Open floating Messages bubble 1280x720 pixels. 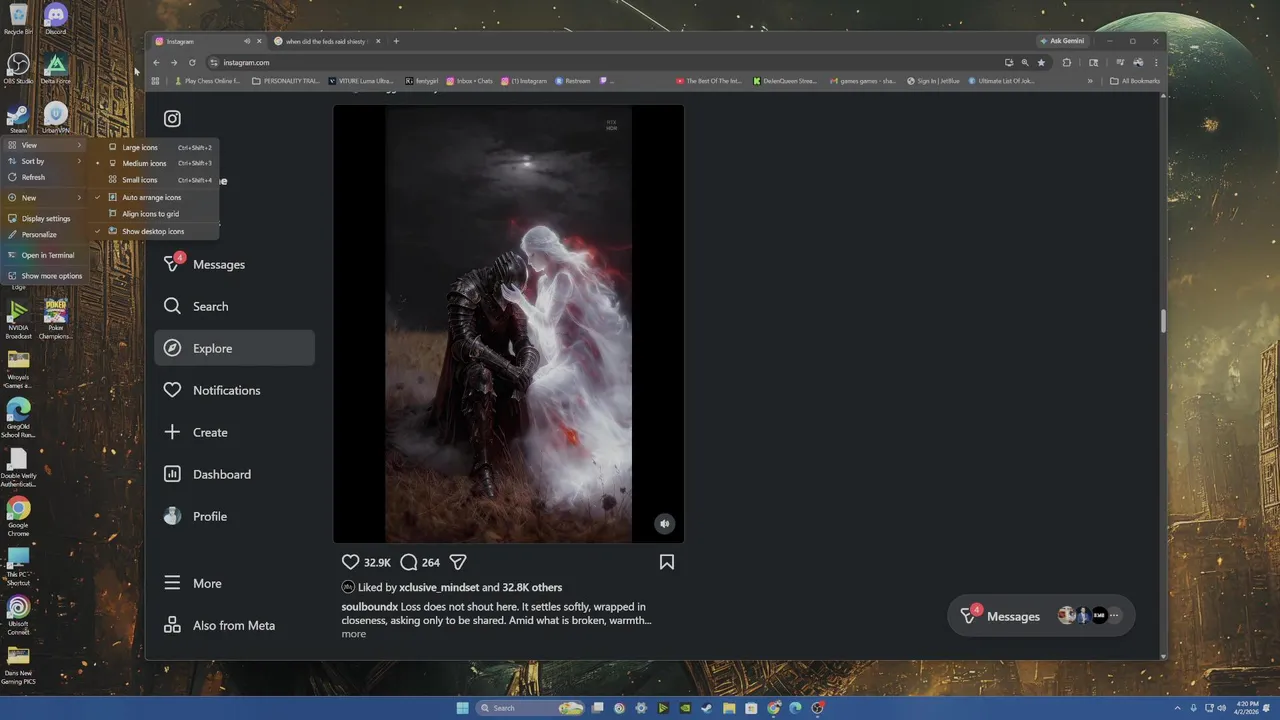click(1043, 616)
